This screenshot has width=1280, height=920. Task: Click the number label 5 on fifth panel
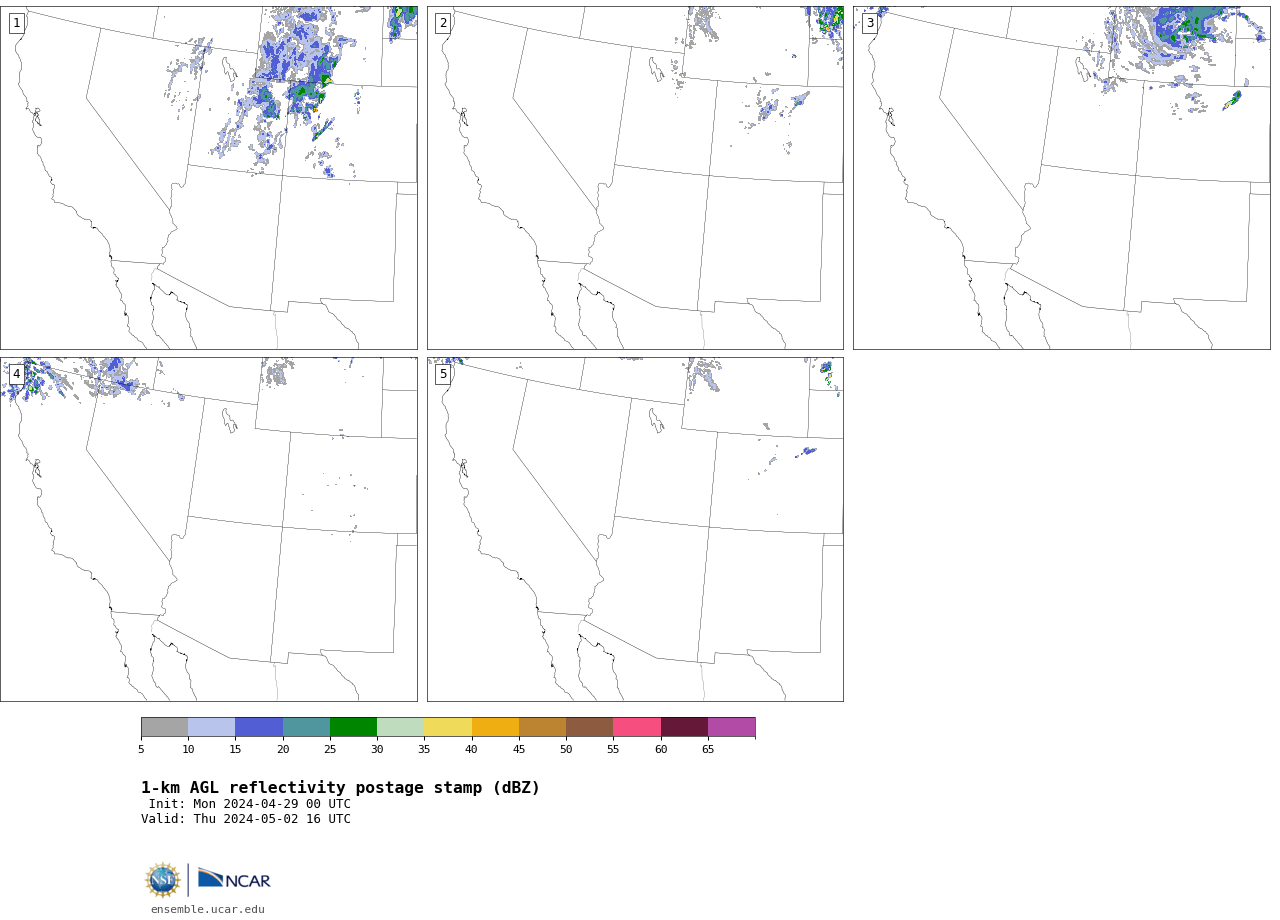(x=443, y=374)
